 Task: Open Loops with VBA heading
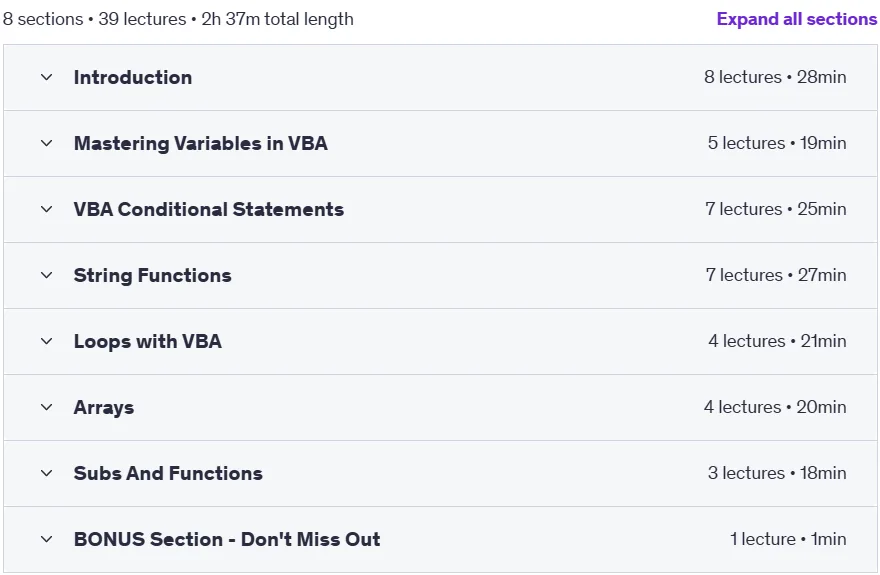pyautogui.click(x=148, y=341)
